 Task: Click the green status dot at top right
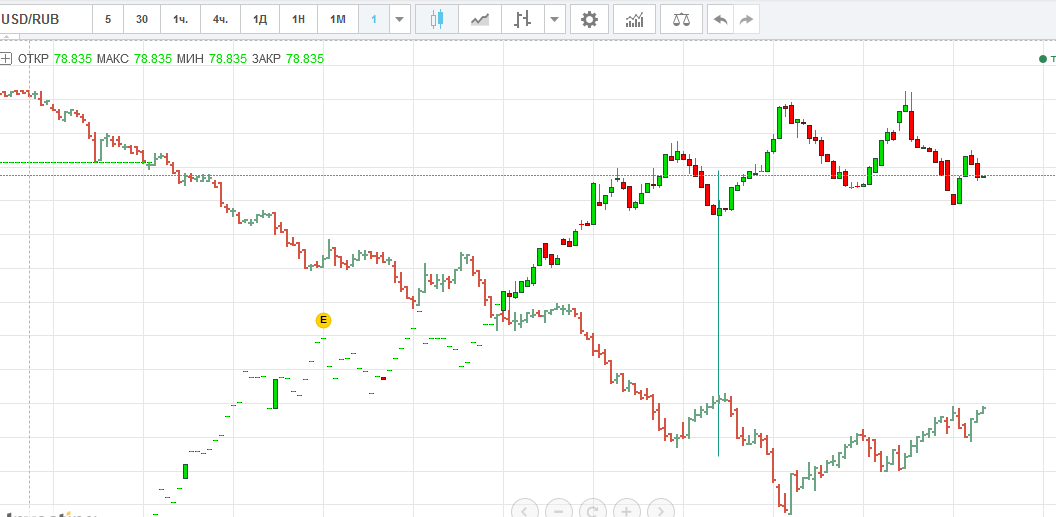coord(1043,59)
